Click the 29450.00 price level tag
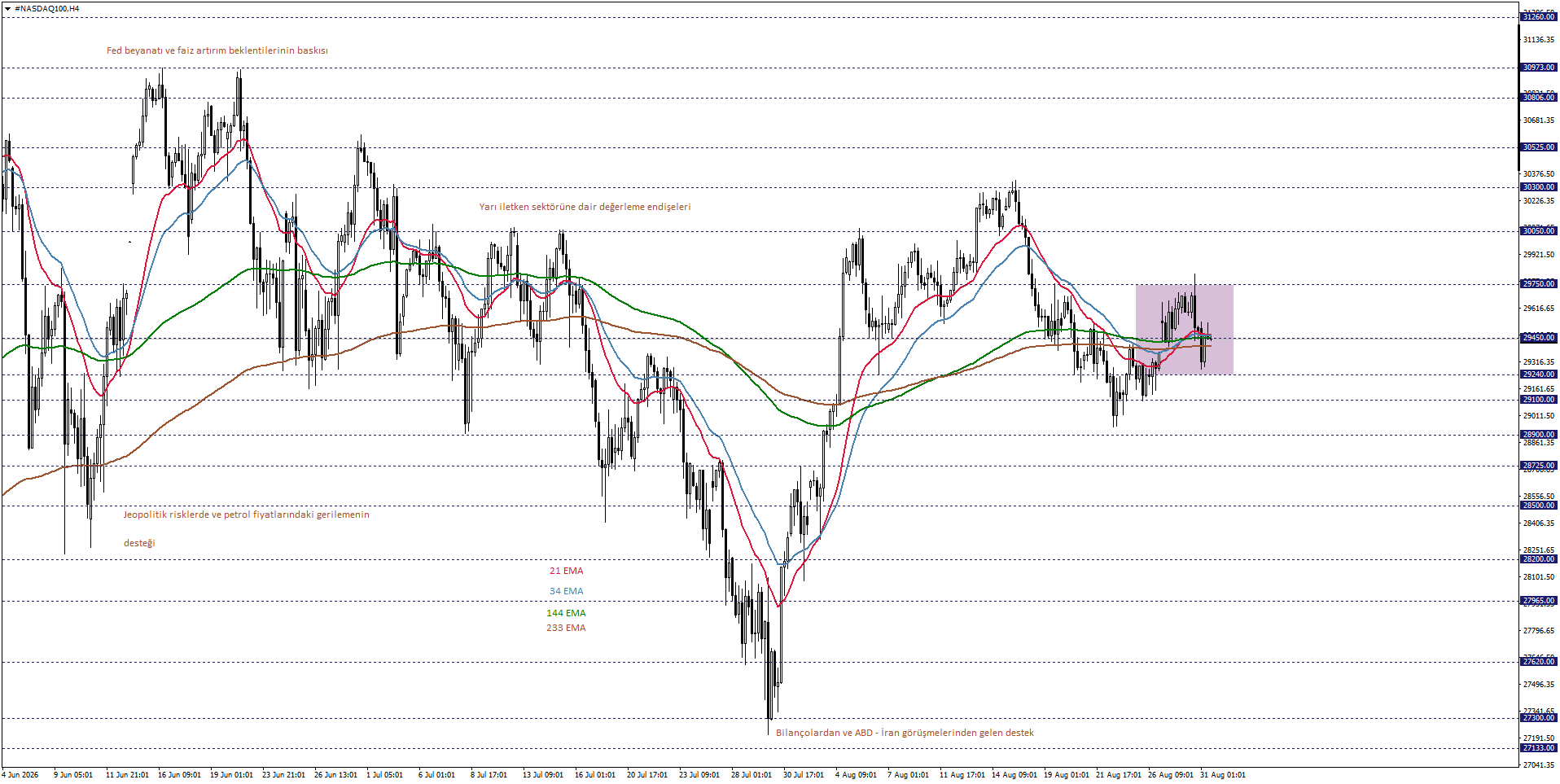Screen dimensions: 1560x784 click(x=1538, y=338)
